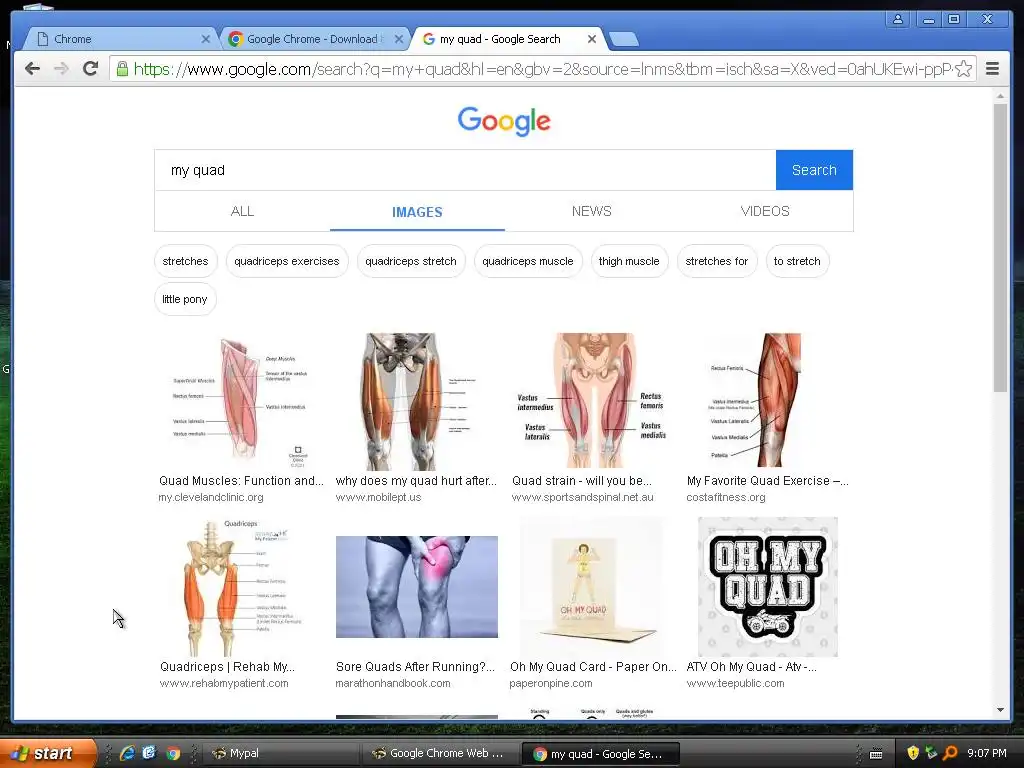Open the mobilept.us quad hurt image
The width and height of the screenshot is (1024, 768).
416,402
